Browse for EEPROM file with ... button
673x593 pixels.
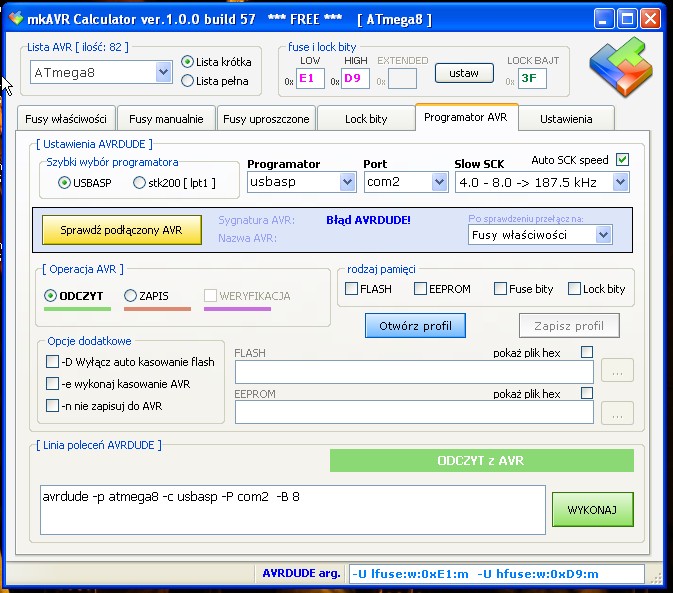tap(617, 413)
